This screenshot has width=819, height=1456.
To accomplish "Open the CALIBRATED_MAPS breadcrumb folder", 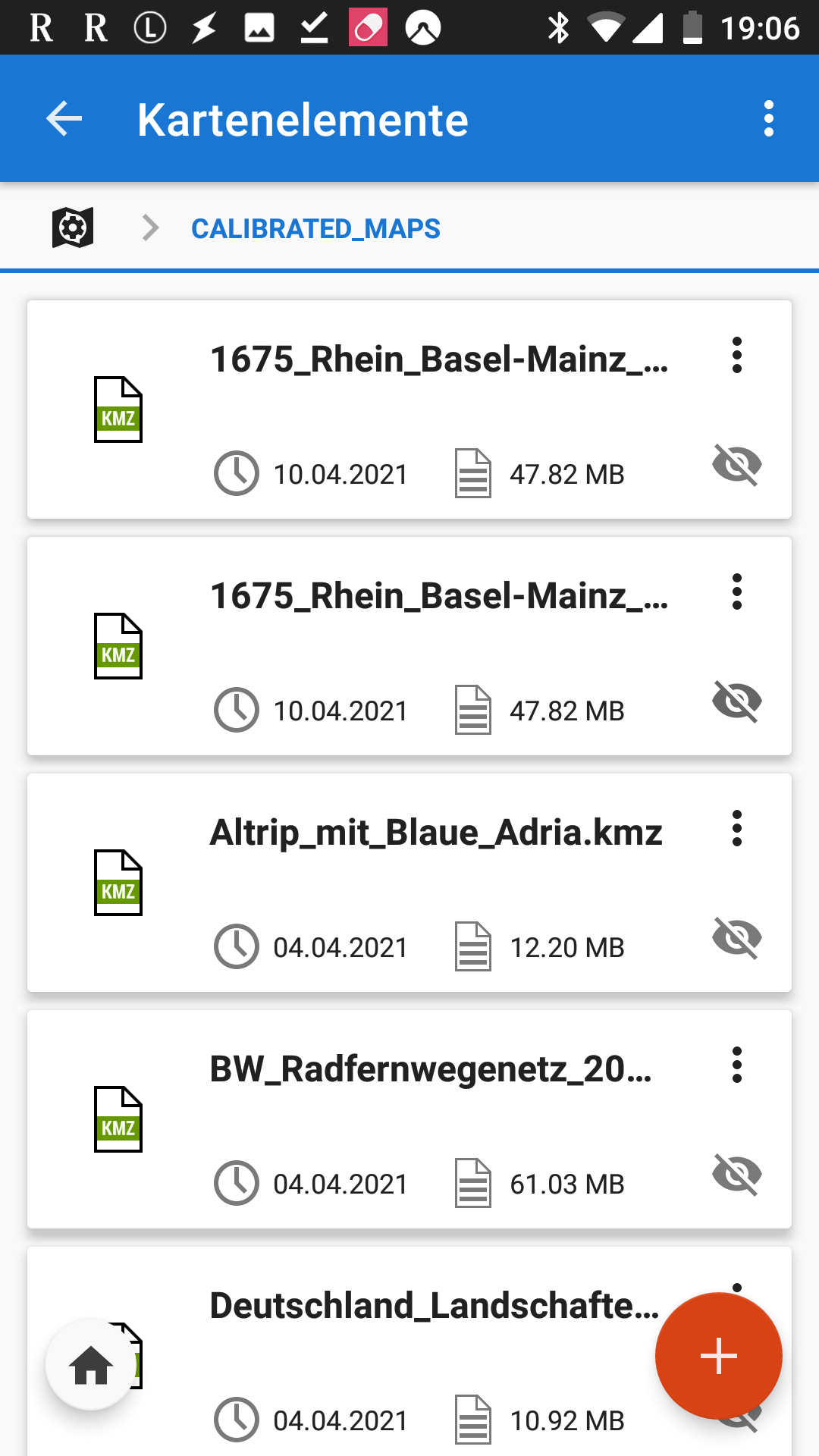I will point(315,228).
